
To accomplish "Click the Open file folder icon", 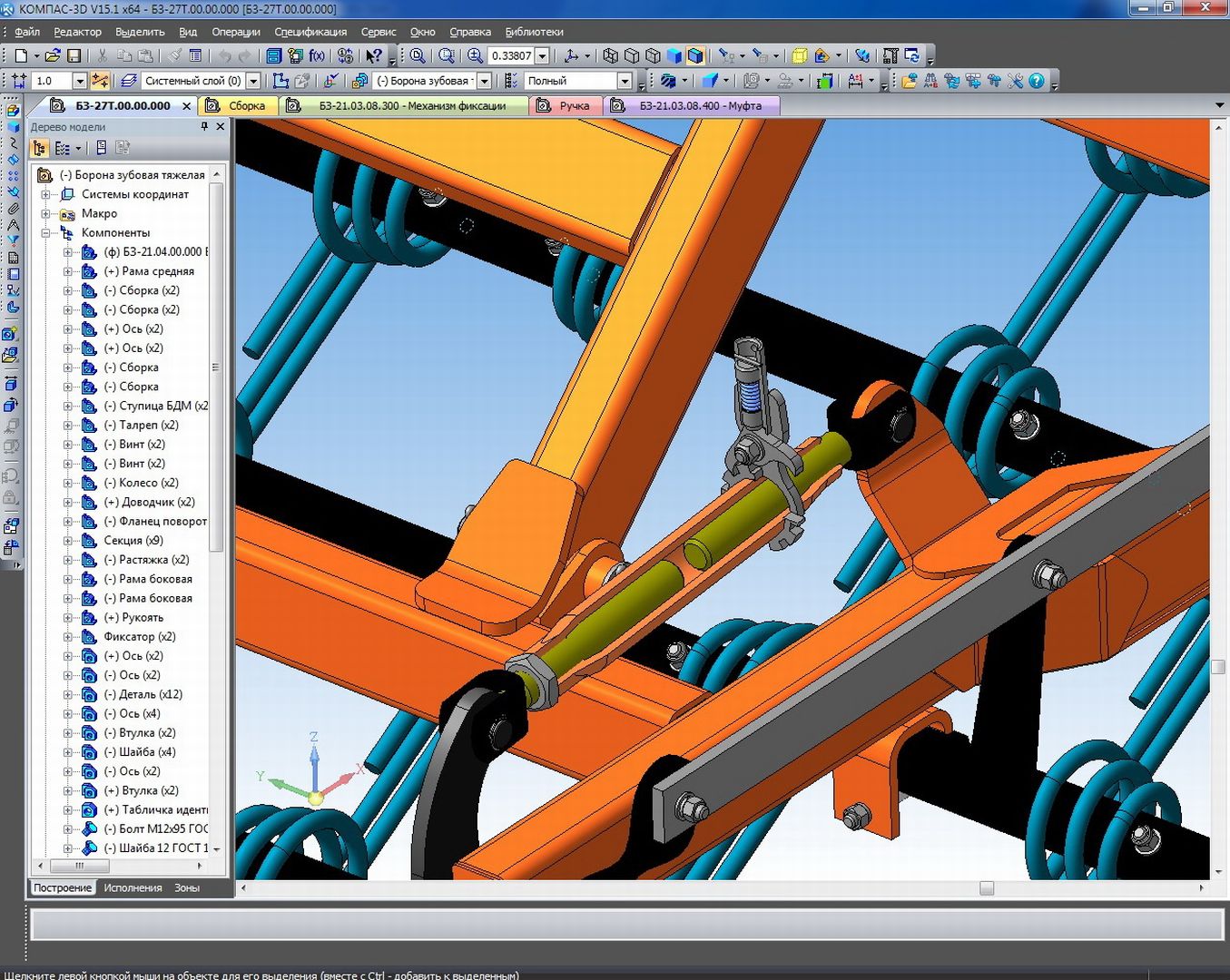I will 53,56.
